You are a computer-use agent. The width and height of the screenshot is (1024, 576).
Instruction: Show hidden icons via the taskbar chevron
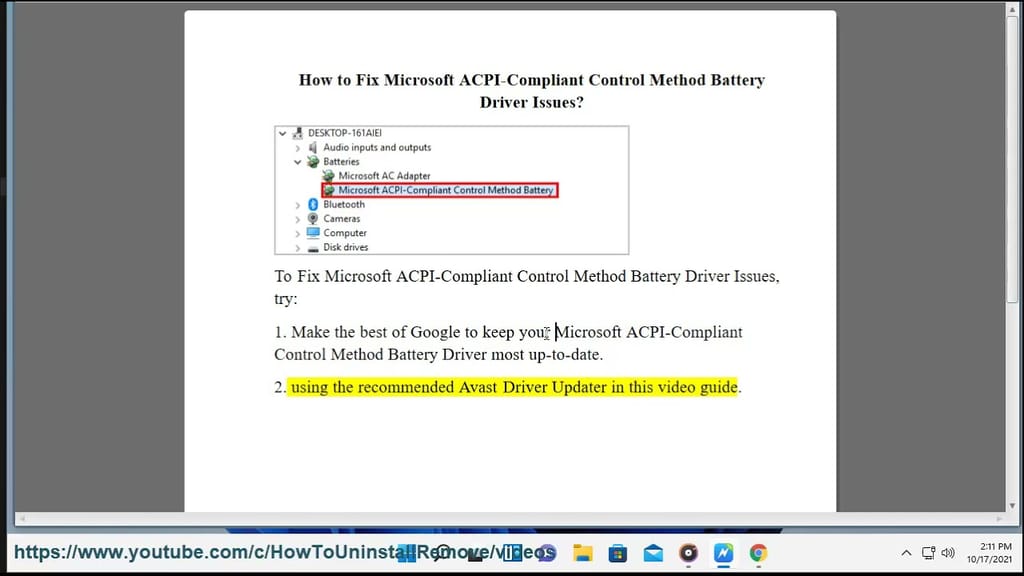[x=904, y=552]
